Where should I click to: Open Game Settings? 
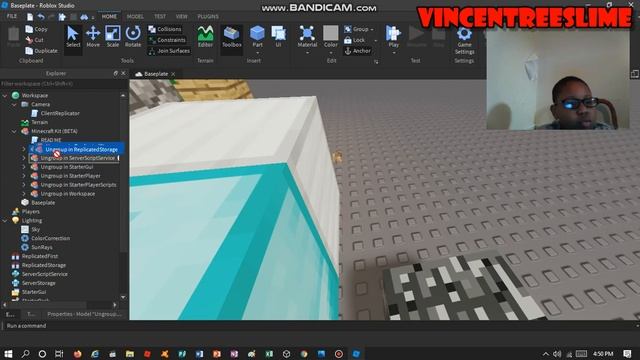464,40
